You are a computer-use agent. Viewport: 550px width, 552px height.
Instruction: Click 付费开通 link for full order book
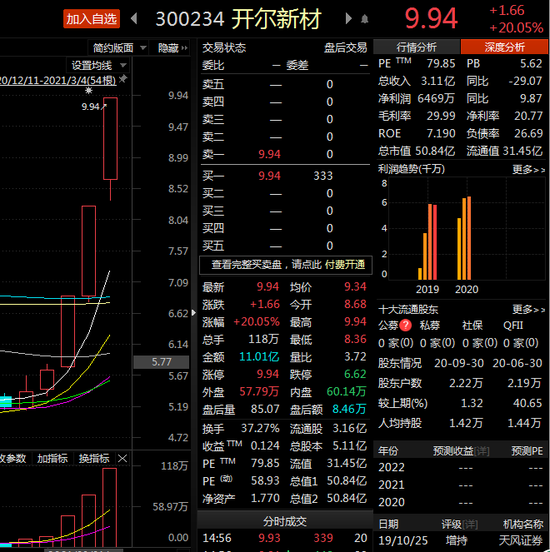click(x=345, y=265)
